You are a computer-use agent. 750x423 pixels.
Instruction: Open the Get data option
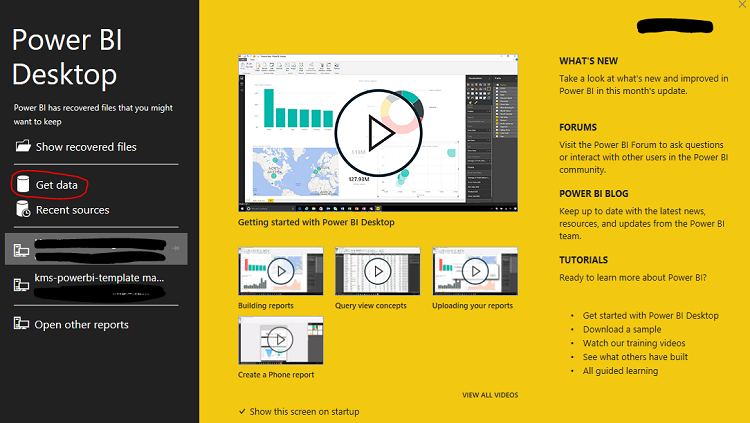tap(56, 185)
